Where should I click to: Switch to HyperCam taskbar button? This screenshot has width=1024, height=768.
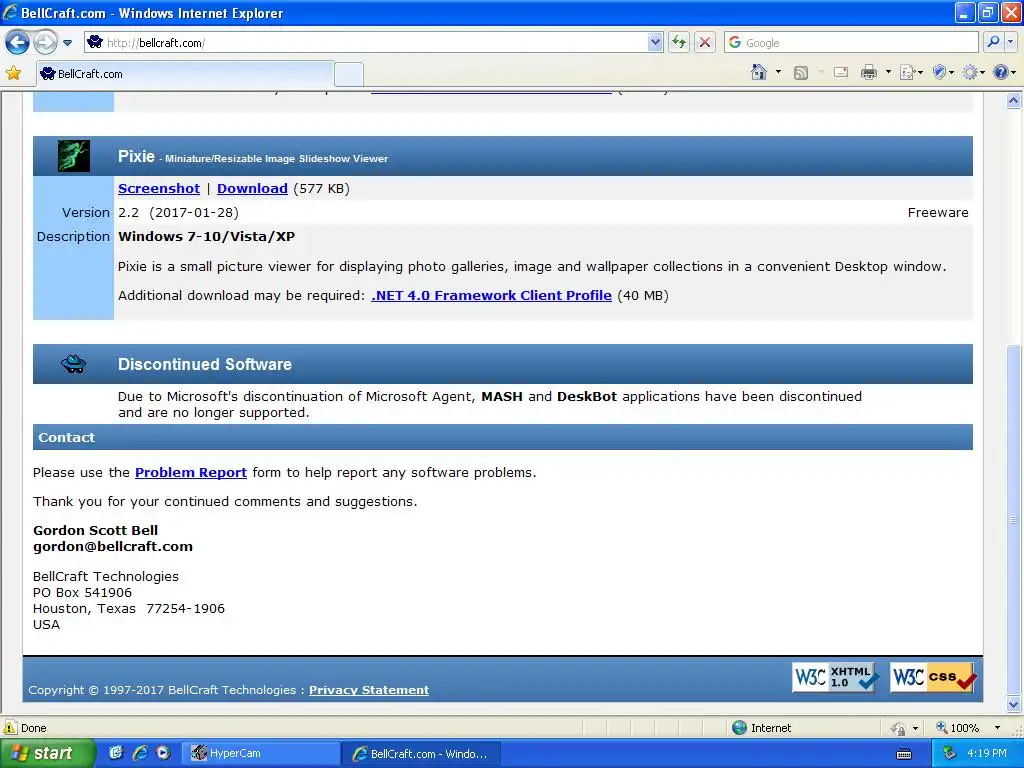pyautogui.click(x=260, y=754)
